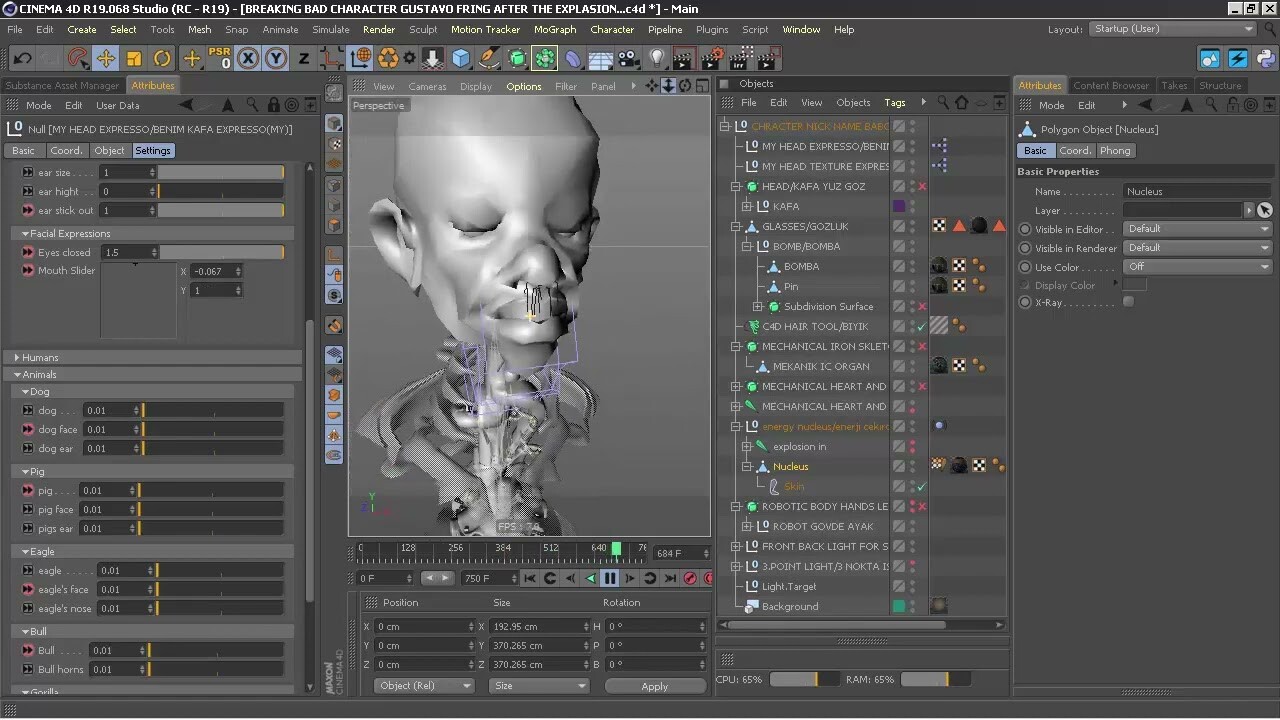
Task: Add a cube primitive object
Action: [460, 59]
